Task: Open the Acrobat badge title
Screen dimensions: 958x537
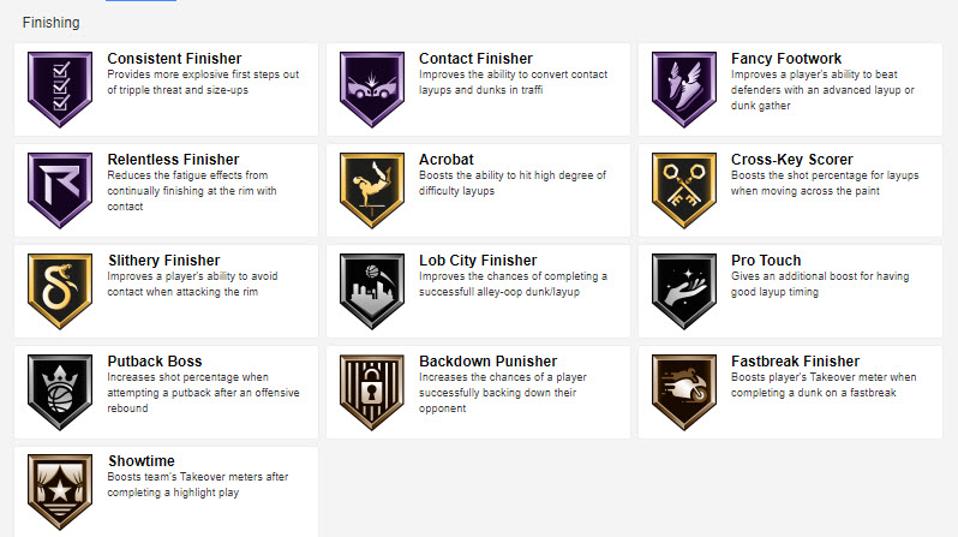Action: click(446, 159)
